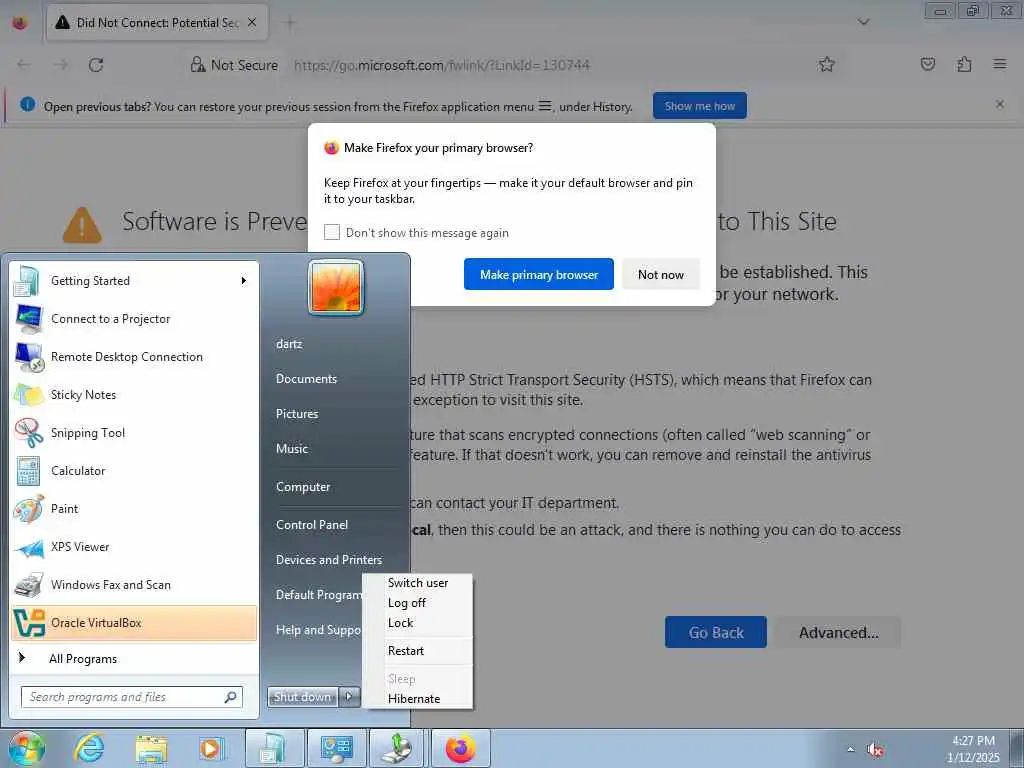Click the muted volume tray icon
This screenshot has height=768, width=1024.
875,750
